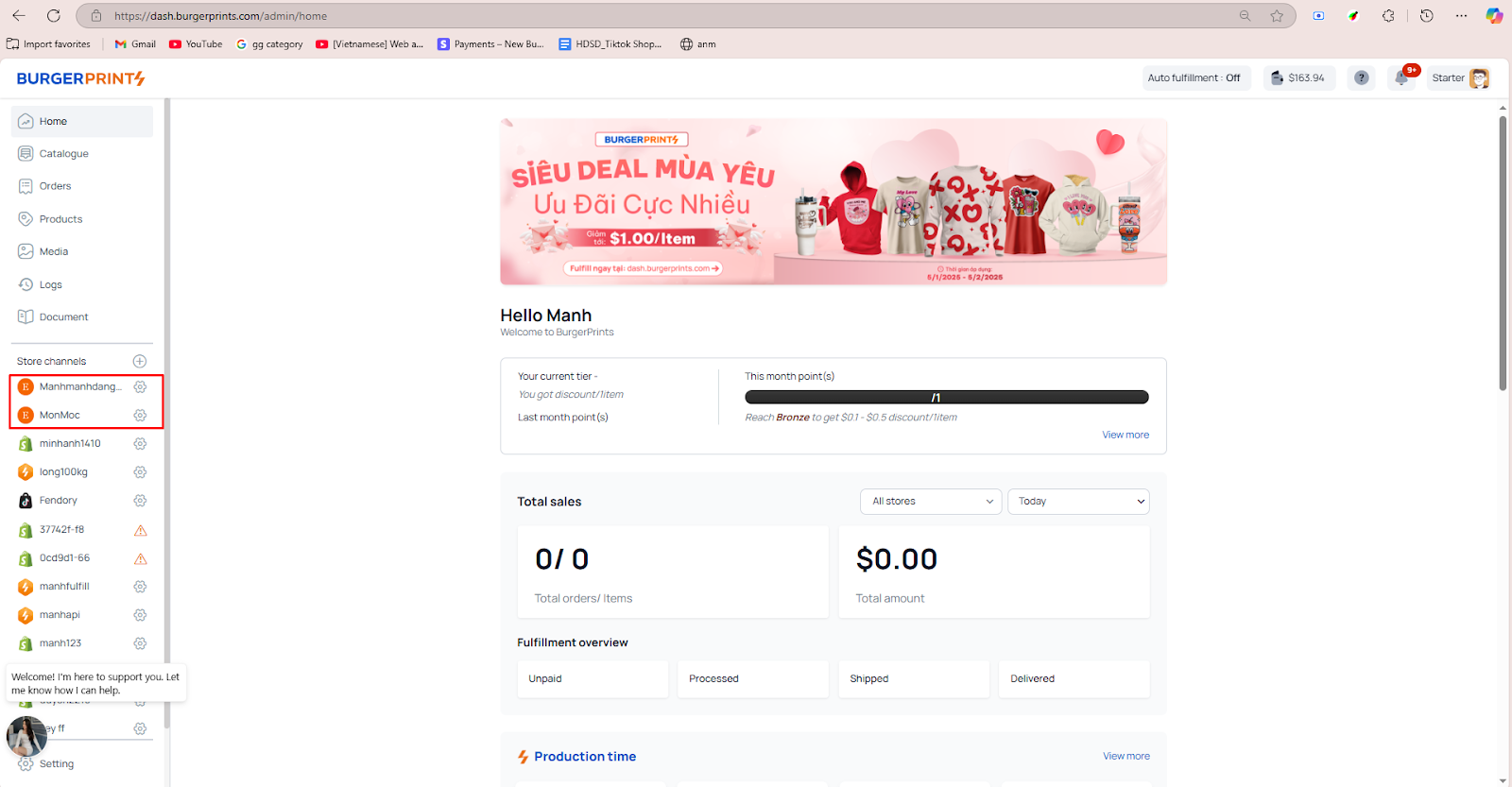
Task: Open Copilot icon in browser toolbar
Action: [x=1494, y=15]
